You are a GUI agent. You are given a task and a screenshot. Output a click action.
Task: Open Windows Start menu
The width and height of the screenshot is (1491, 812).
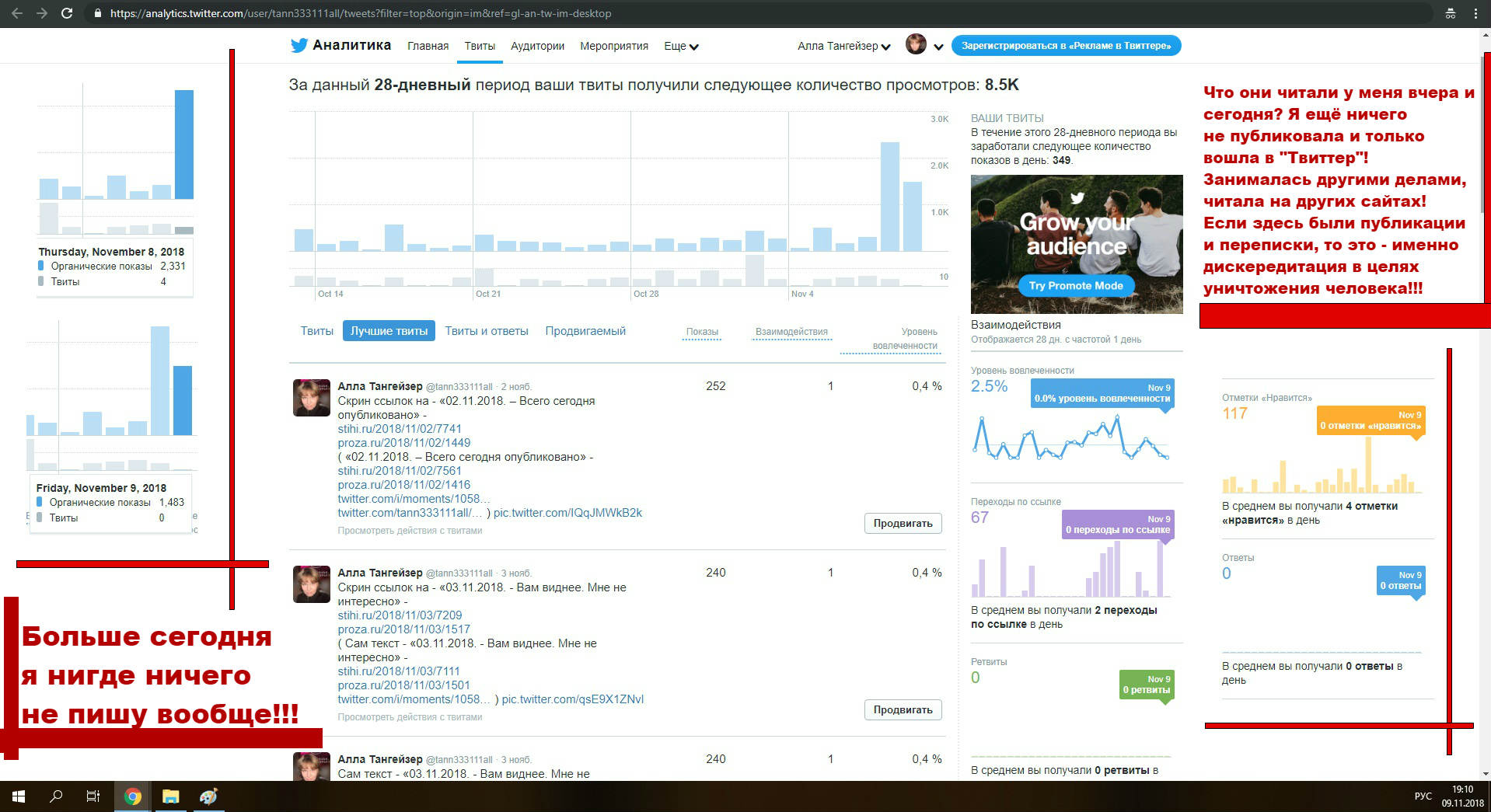point(19,796)
